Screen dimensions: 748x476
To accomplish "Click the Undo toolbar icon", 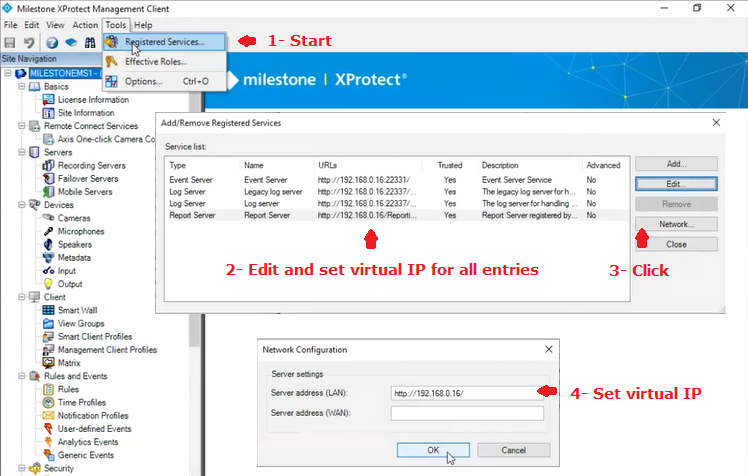I will click(x=29, y=42).
